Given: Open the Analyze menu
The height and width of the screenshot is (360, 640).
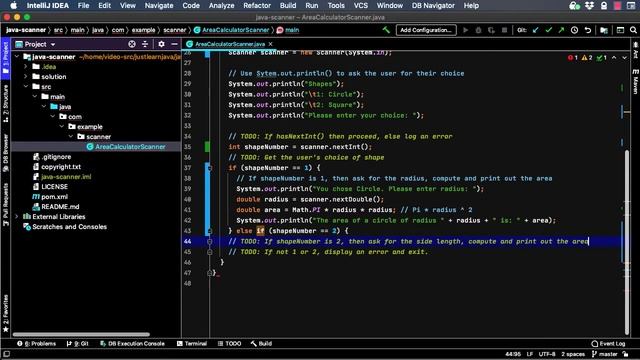Looking at the screenshot, I should pos(221,6).
